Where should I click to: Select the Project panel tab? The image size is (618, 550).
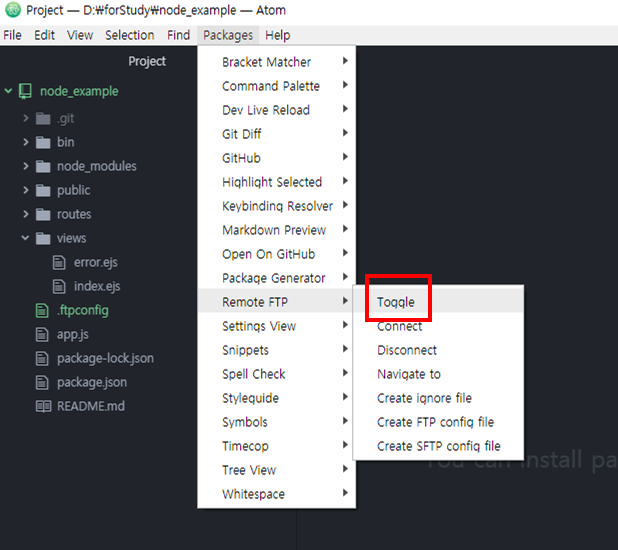[147, 62]
